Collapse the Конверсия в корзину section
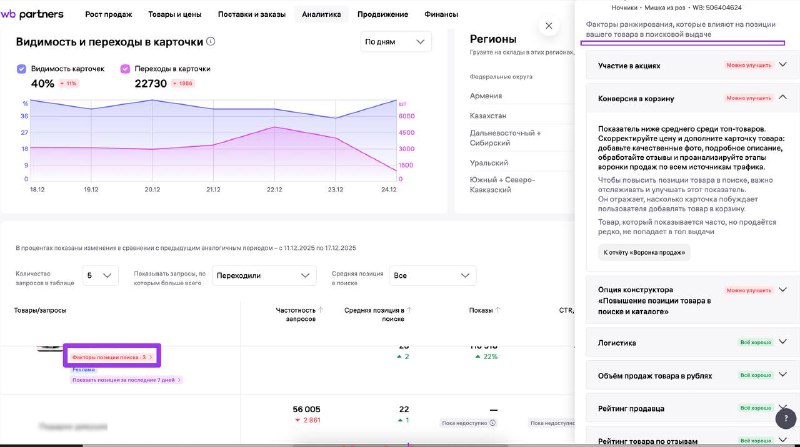This screenshot has width=800, height=447. point(782,98)
